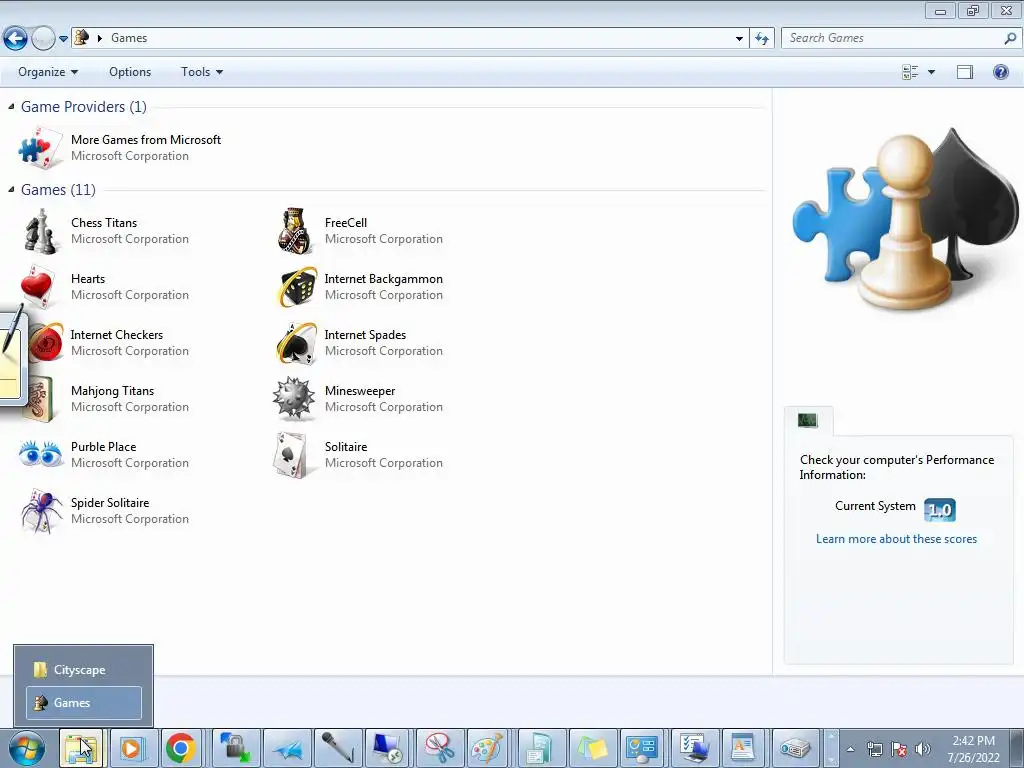The height and width of the screenshot is (768, 1024).
Task: Open the network tray icon
Action: 874,749
